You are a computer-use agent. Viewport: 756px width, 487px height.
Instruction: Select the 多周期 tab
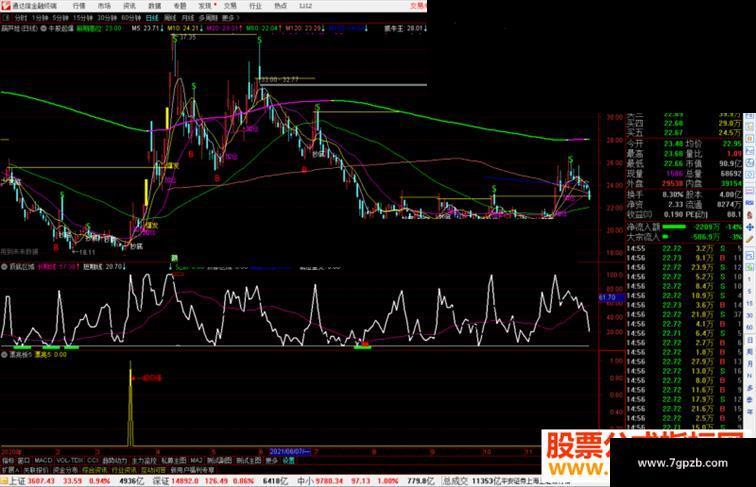208,18
